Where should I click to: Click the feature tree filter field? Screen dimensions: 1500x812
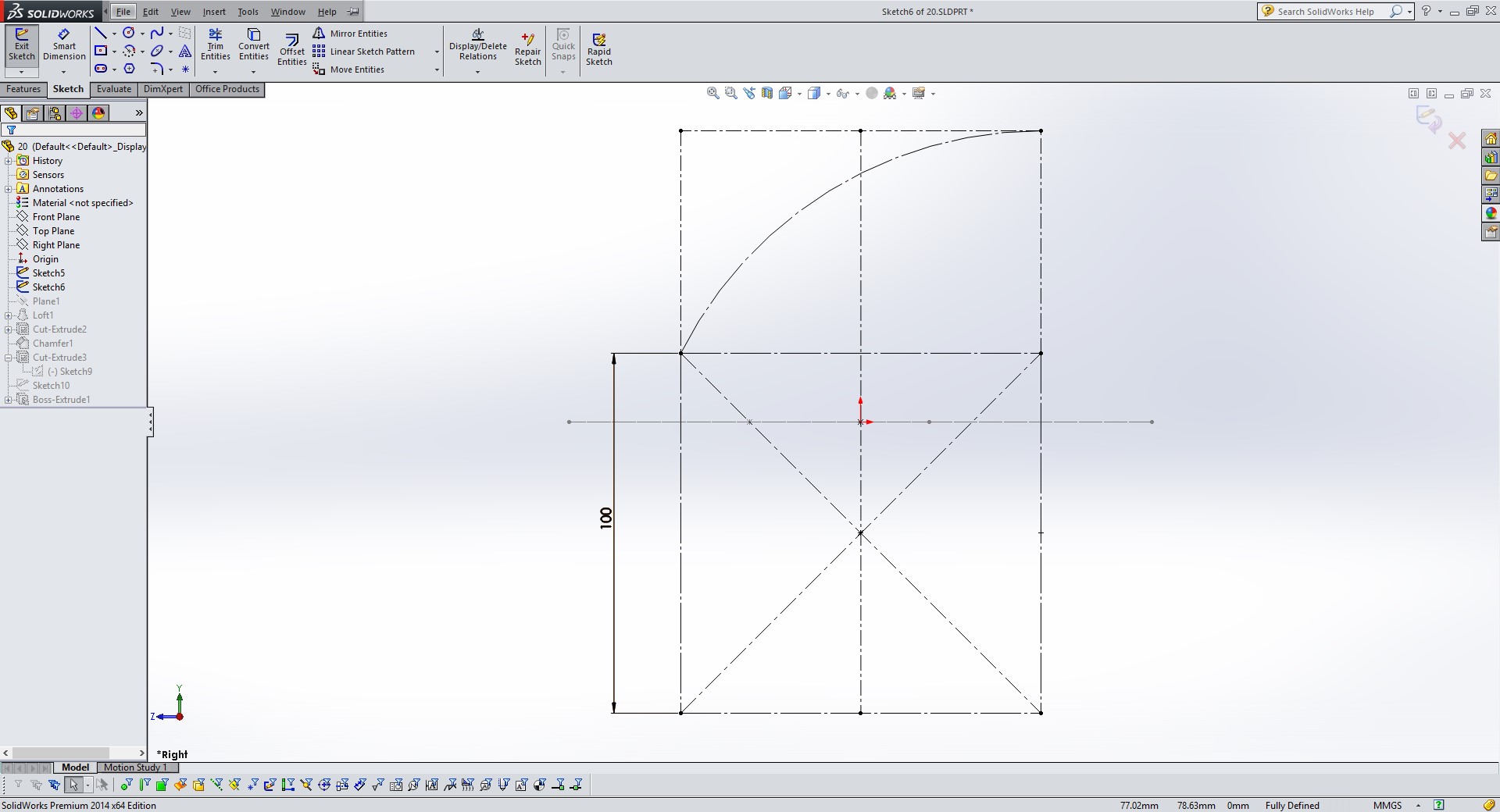(74, 130)
